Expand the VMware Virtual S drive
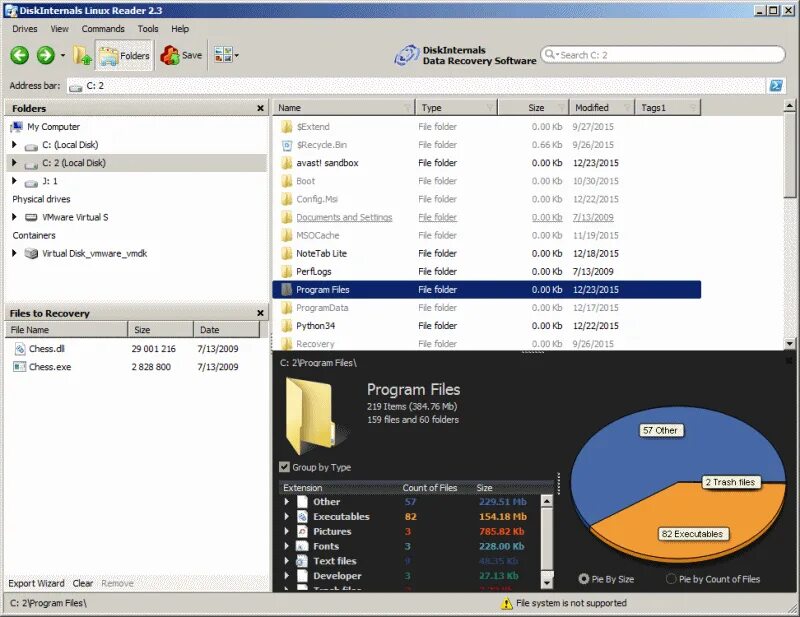 [14, 217]
